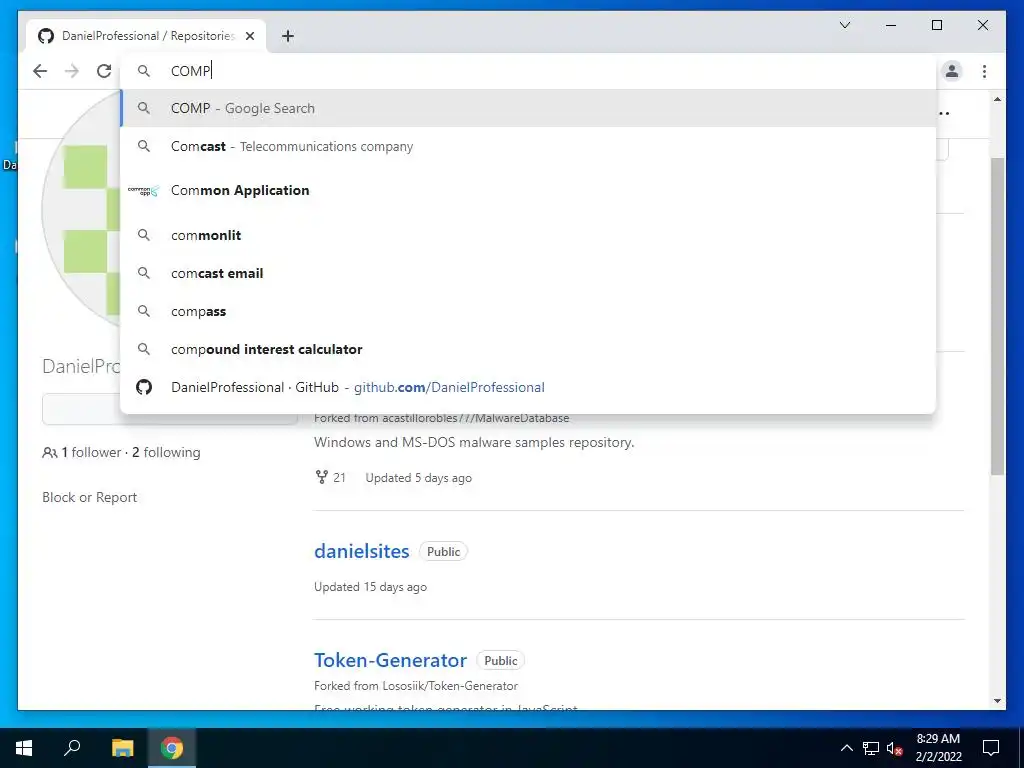
Task: Choose the Common Application suggestion
Action: click(528, 191)
